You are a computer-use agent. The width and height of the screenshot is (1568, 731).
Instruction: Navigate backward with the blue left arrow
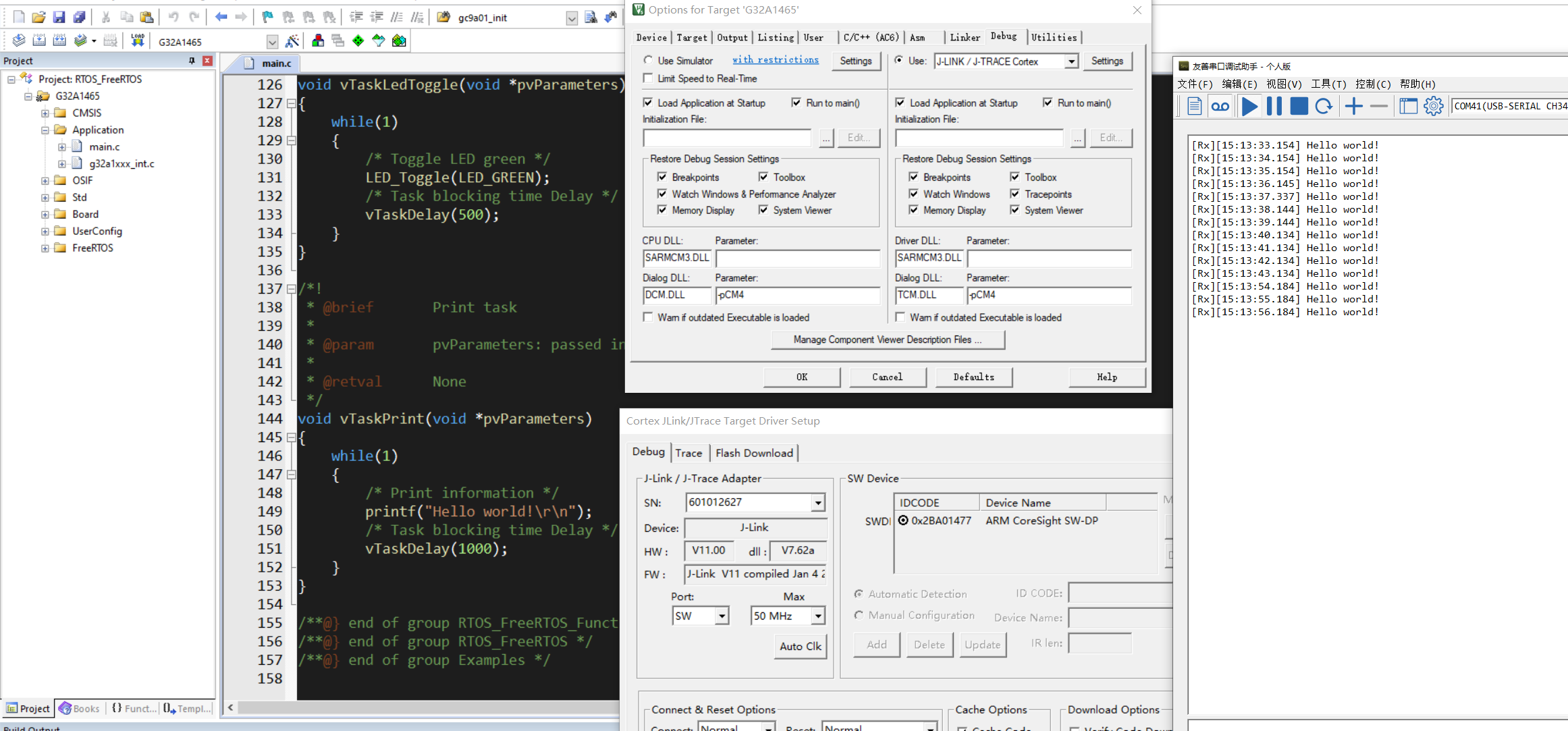click(221, 17)
